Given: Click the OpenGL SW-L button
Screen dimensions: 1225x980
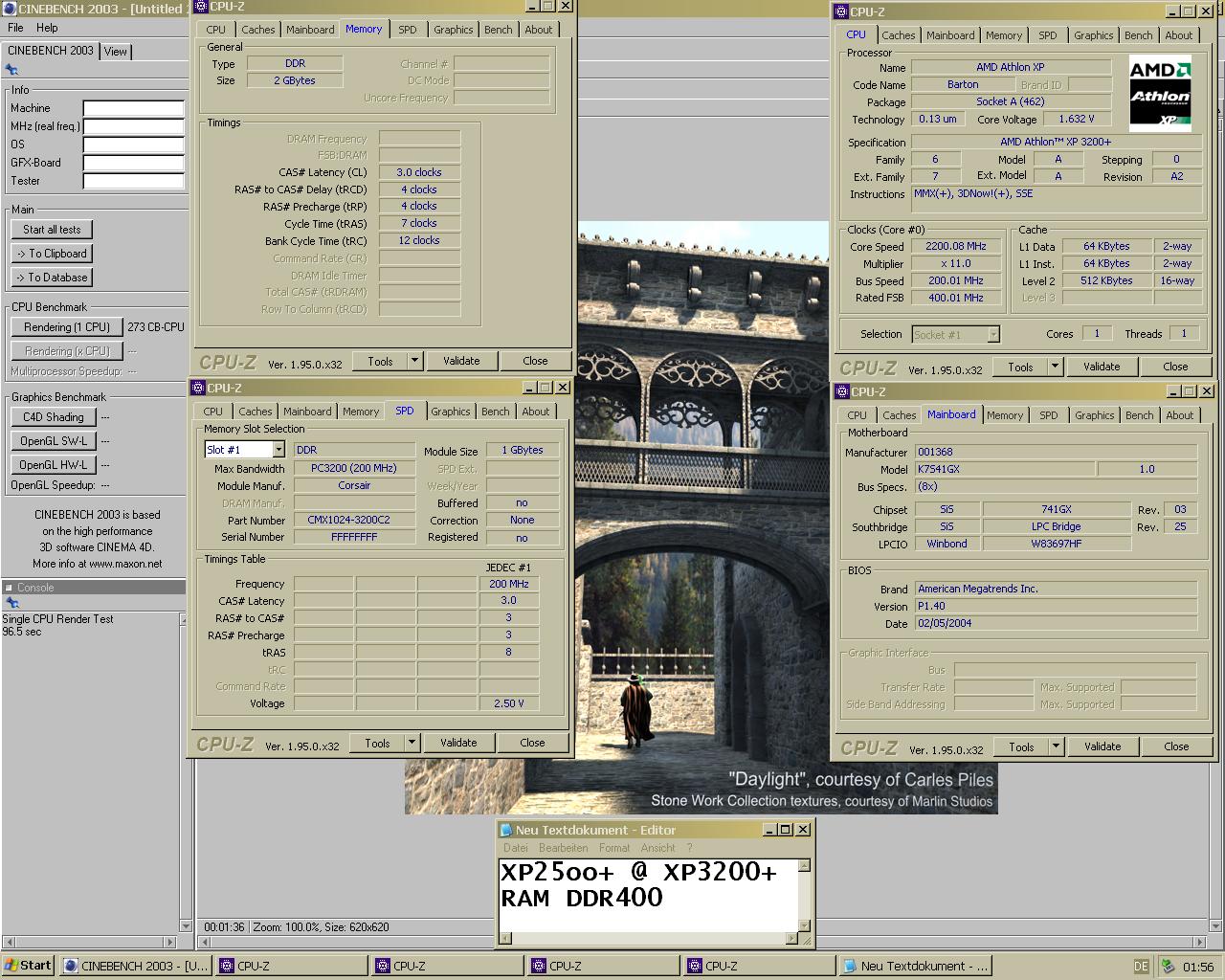Looking at the screenshot, I should [54, 441].
